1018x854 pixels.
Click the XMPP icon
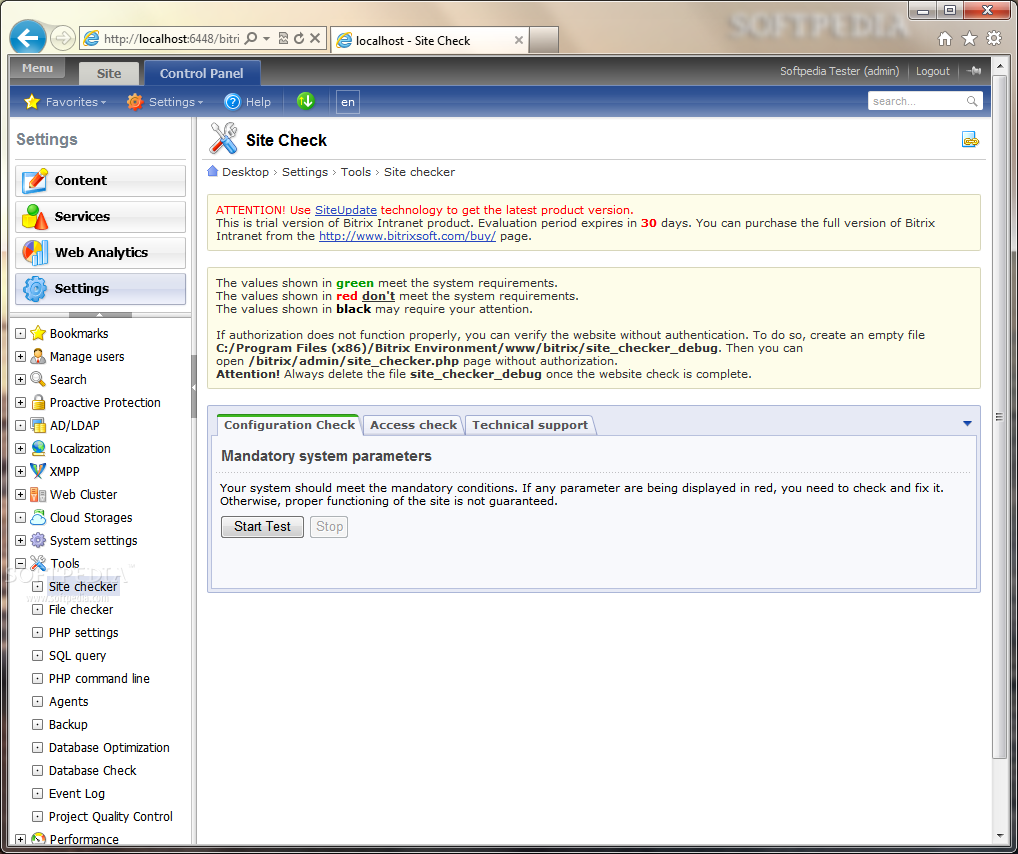[x=38, y=471]
